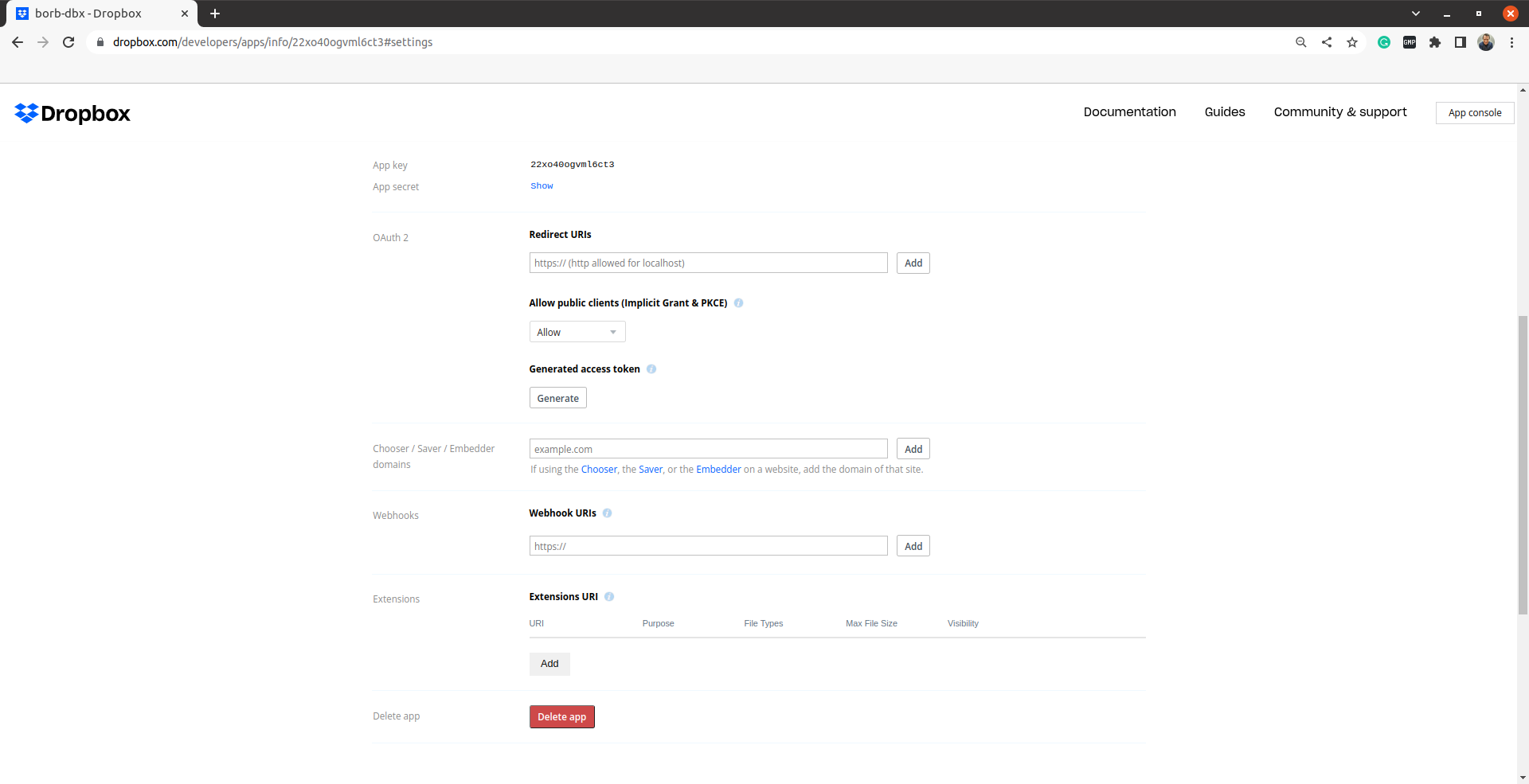Click the File Types column header

click(763, 624)
